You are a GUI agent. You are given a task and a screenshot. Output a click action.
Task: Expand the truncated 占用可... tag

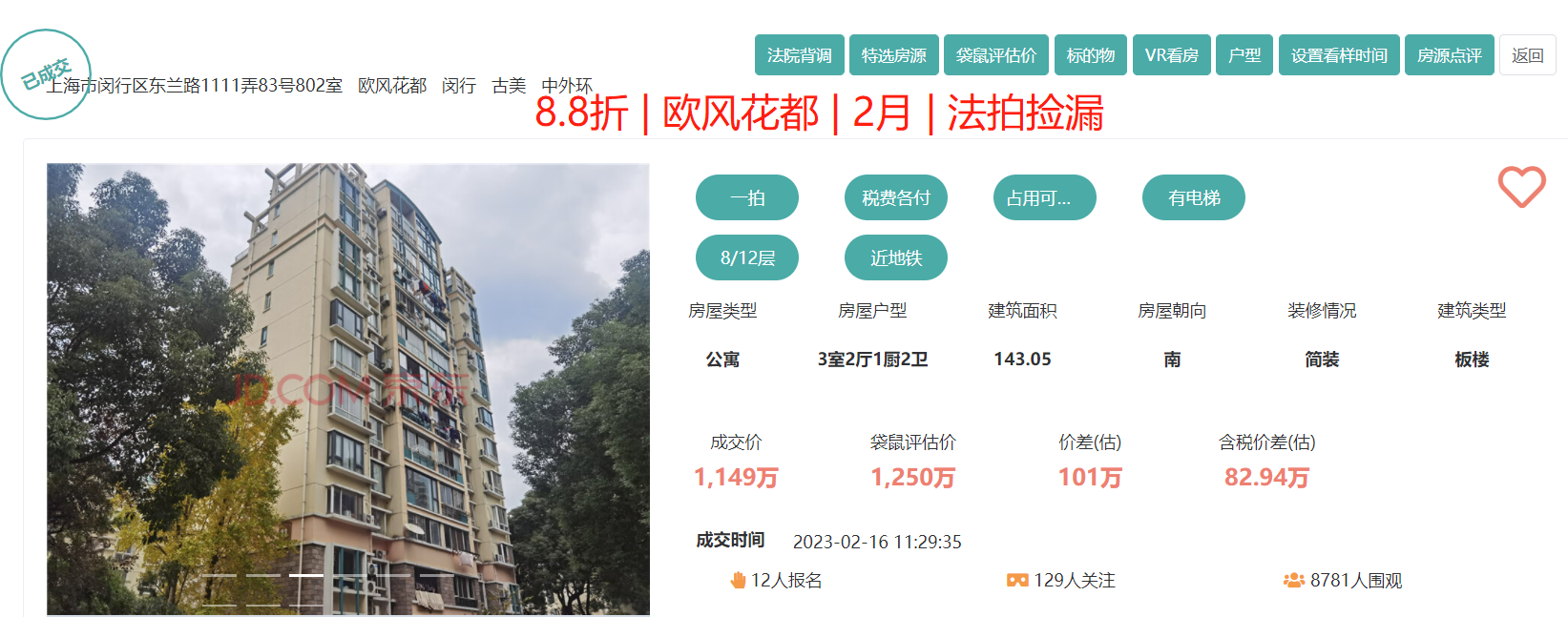(1044, 197)
